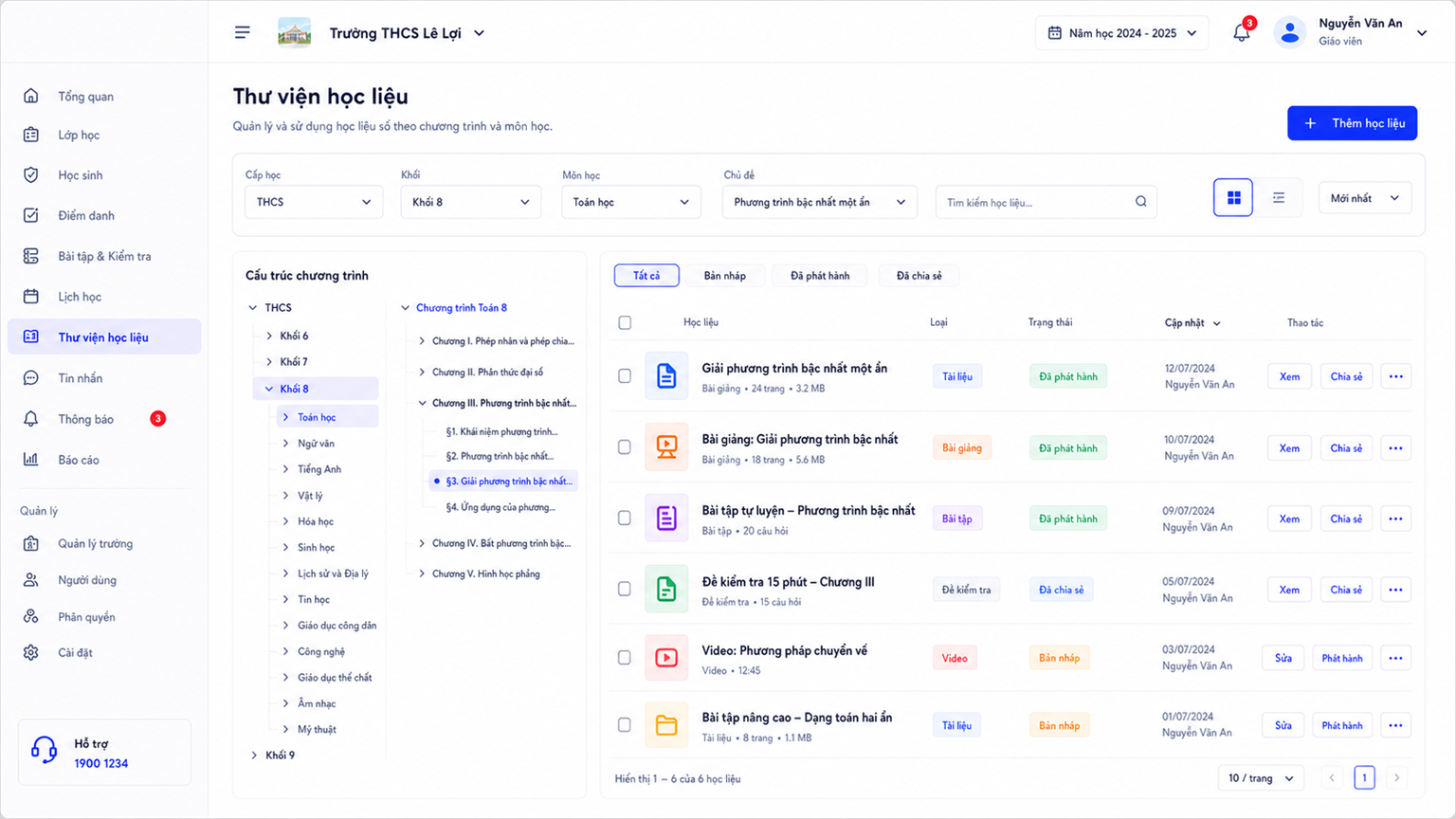Expand Chương IV. Bất phương trình node
The image size is (1456, 819).
tap(422, 543)
